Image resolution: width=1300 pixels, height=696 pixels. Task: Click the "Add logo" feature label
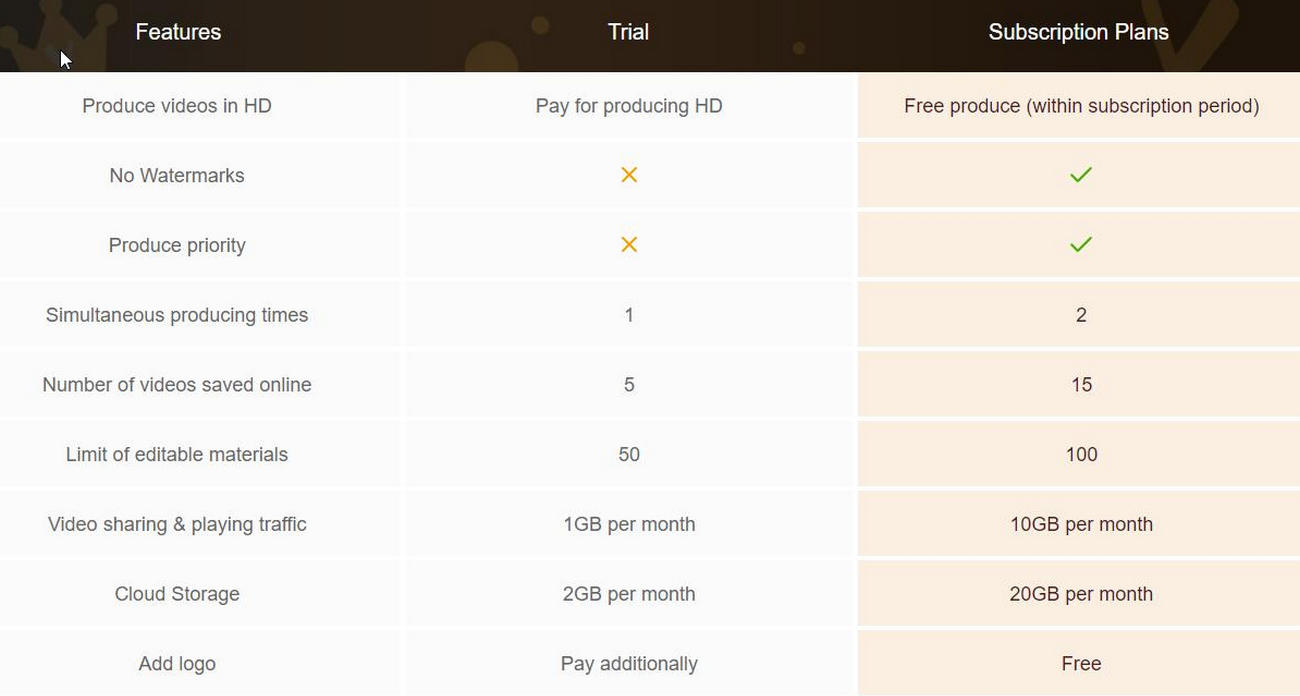(177, 664)
